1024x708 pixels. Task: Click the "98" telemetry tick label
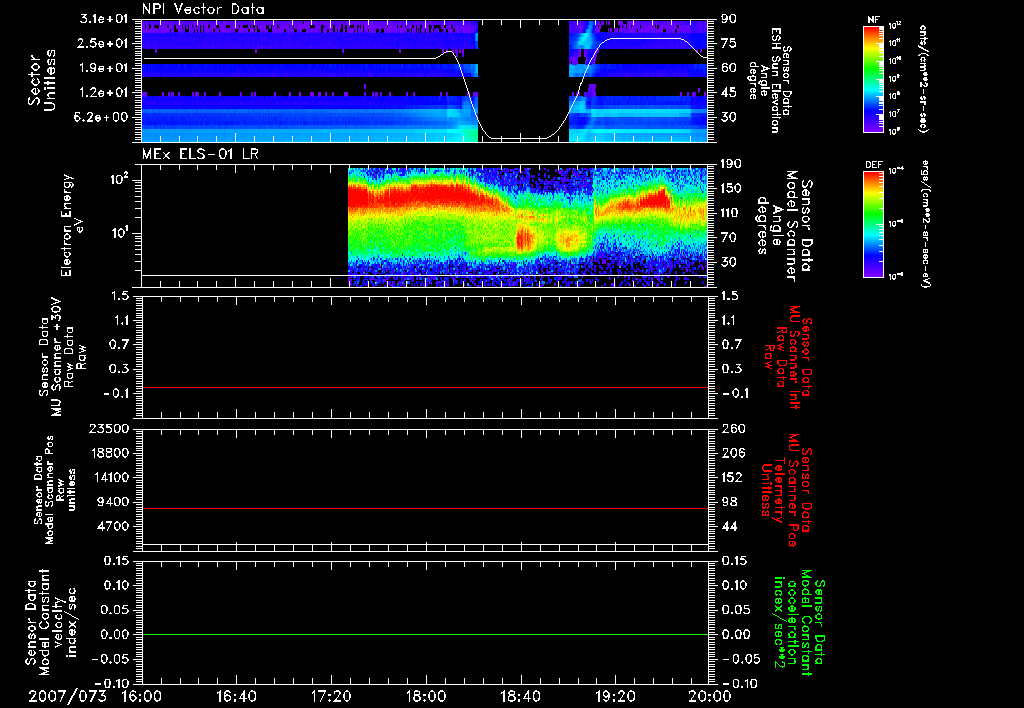[729, 502]
